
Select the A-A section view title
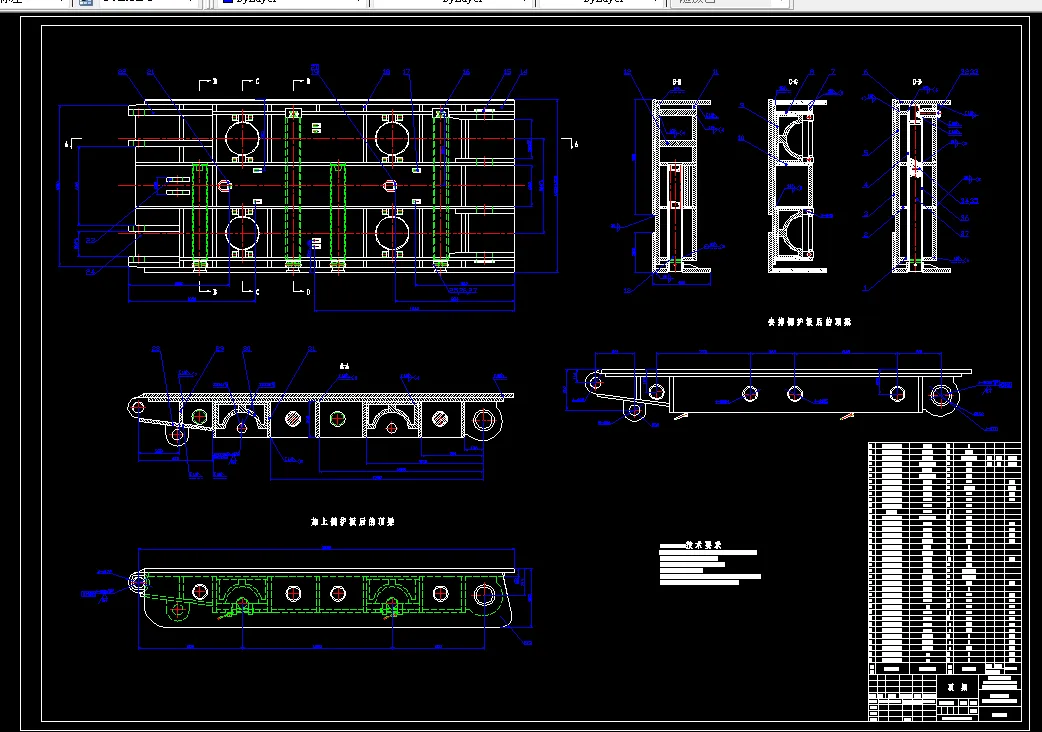(x=344, y=366)
